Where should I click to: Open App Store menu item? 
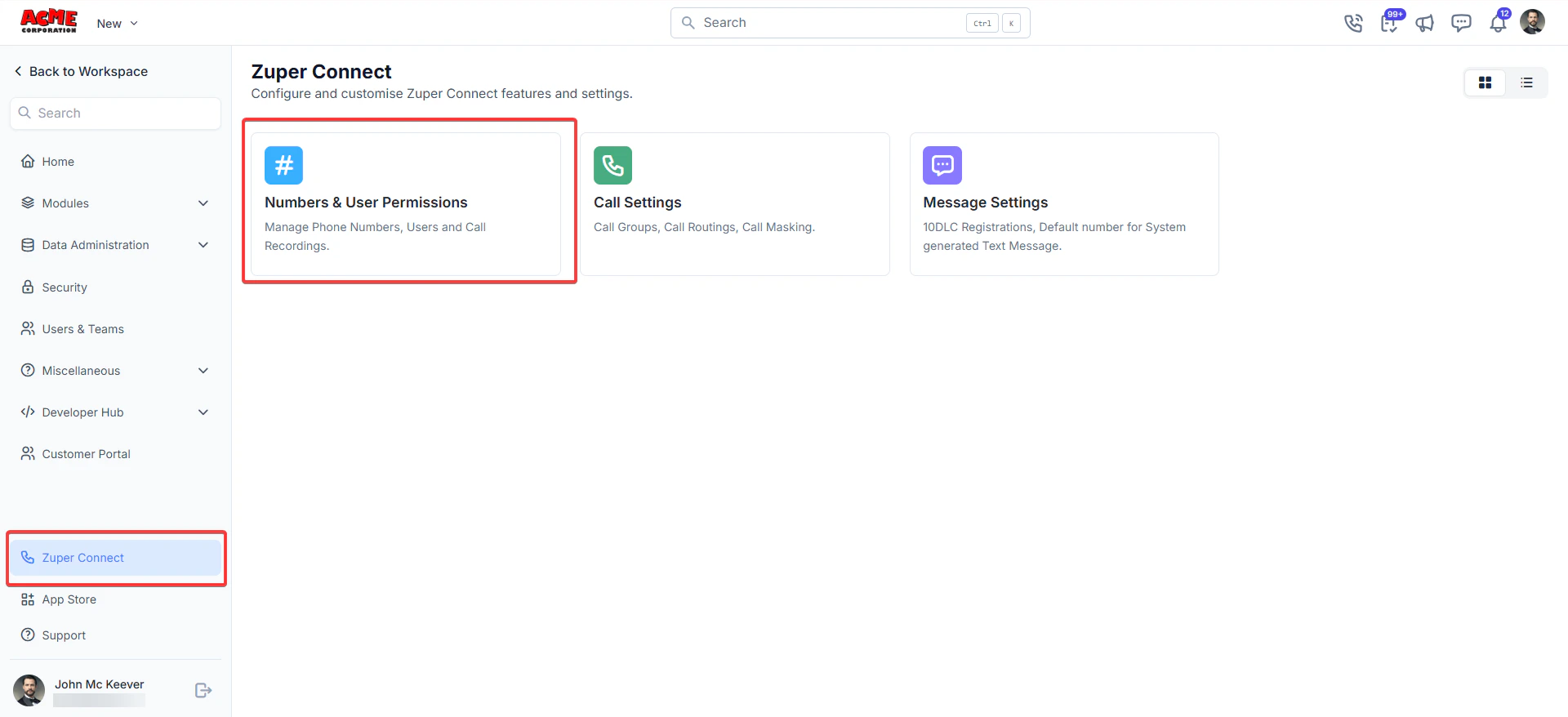(x=115, y=599)
